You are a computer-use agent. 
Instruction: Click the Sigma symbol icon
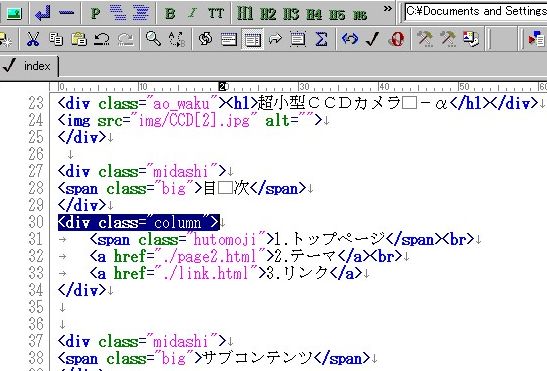click(x=321, y=39)
